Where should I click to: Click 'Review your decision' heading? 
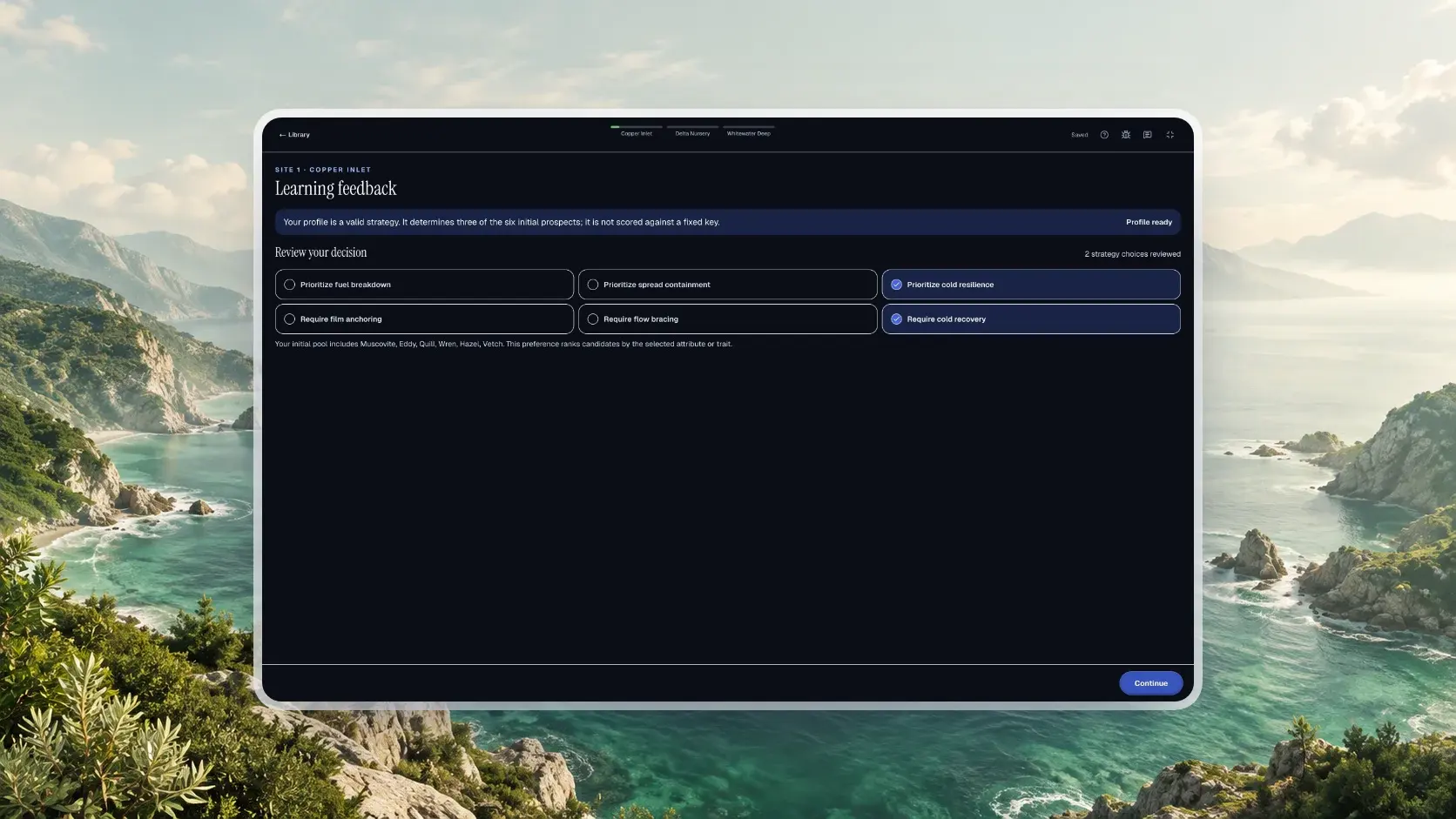point(320,252)
